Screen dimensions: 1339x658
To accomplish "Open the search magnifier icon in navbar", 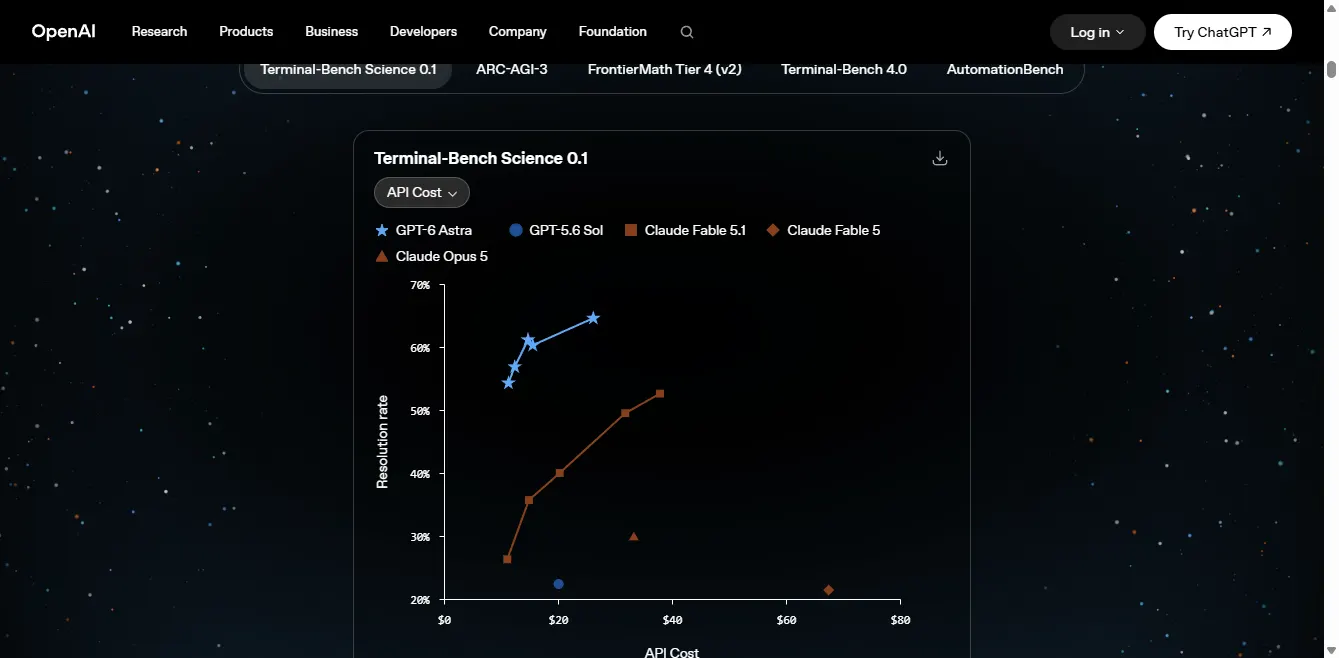I will point(687,32).
